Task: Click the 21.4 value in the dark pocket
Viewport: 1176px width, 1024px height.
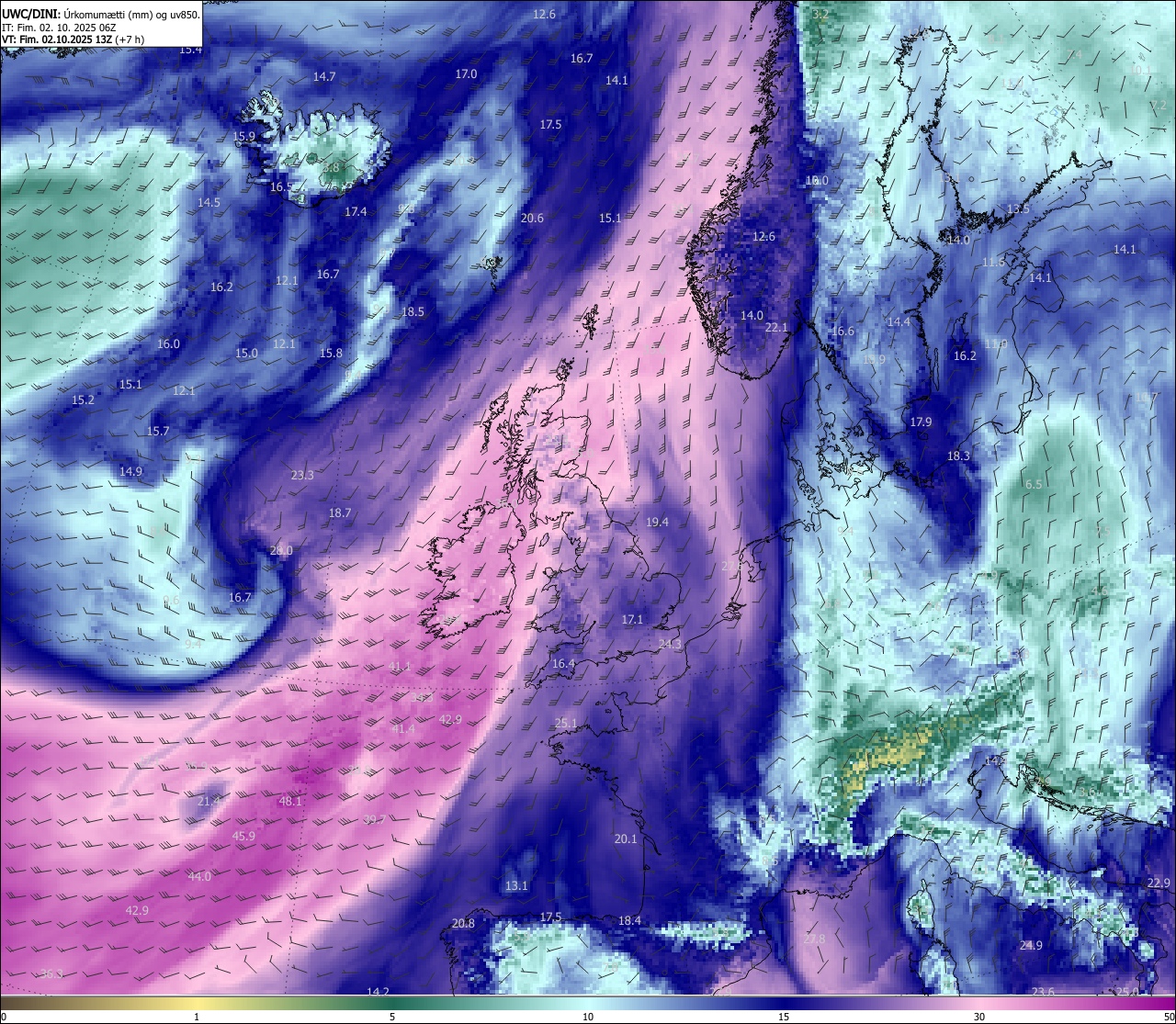Action: point(209,801)
